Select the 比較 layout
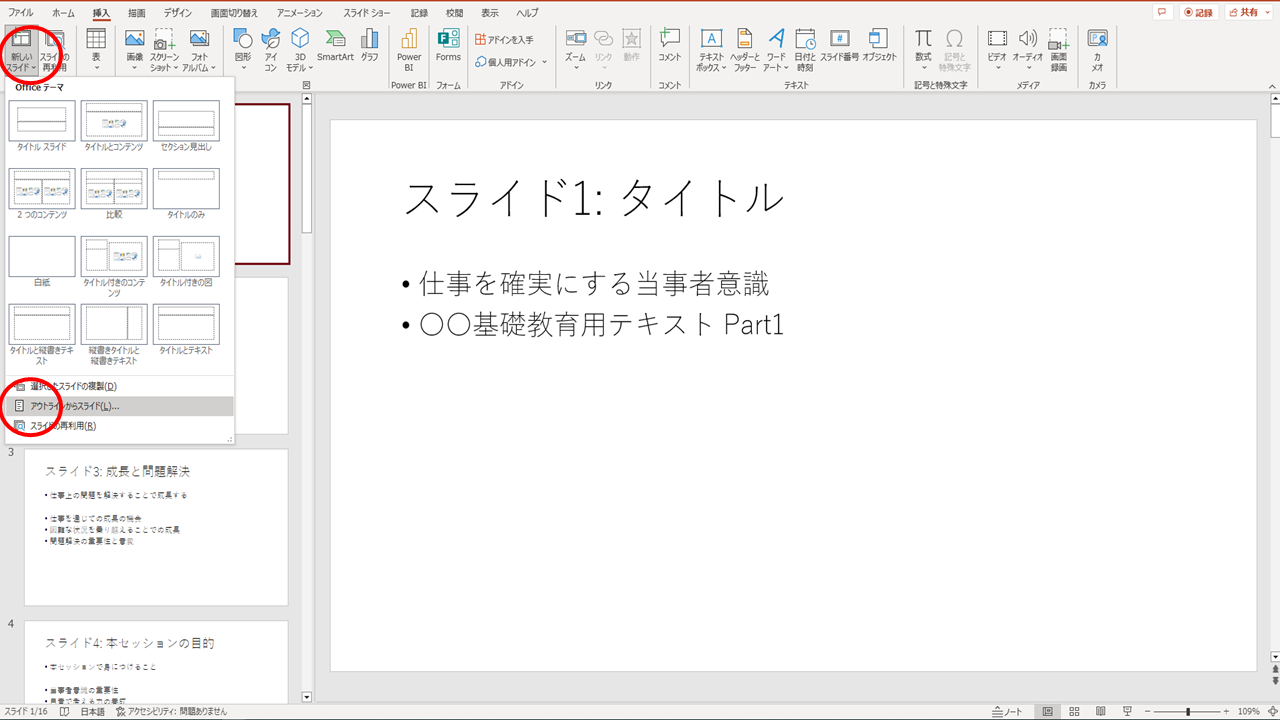The image size is (1280, 720). point(114,194)
